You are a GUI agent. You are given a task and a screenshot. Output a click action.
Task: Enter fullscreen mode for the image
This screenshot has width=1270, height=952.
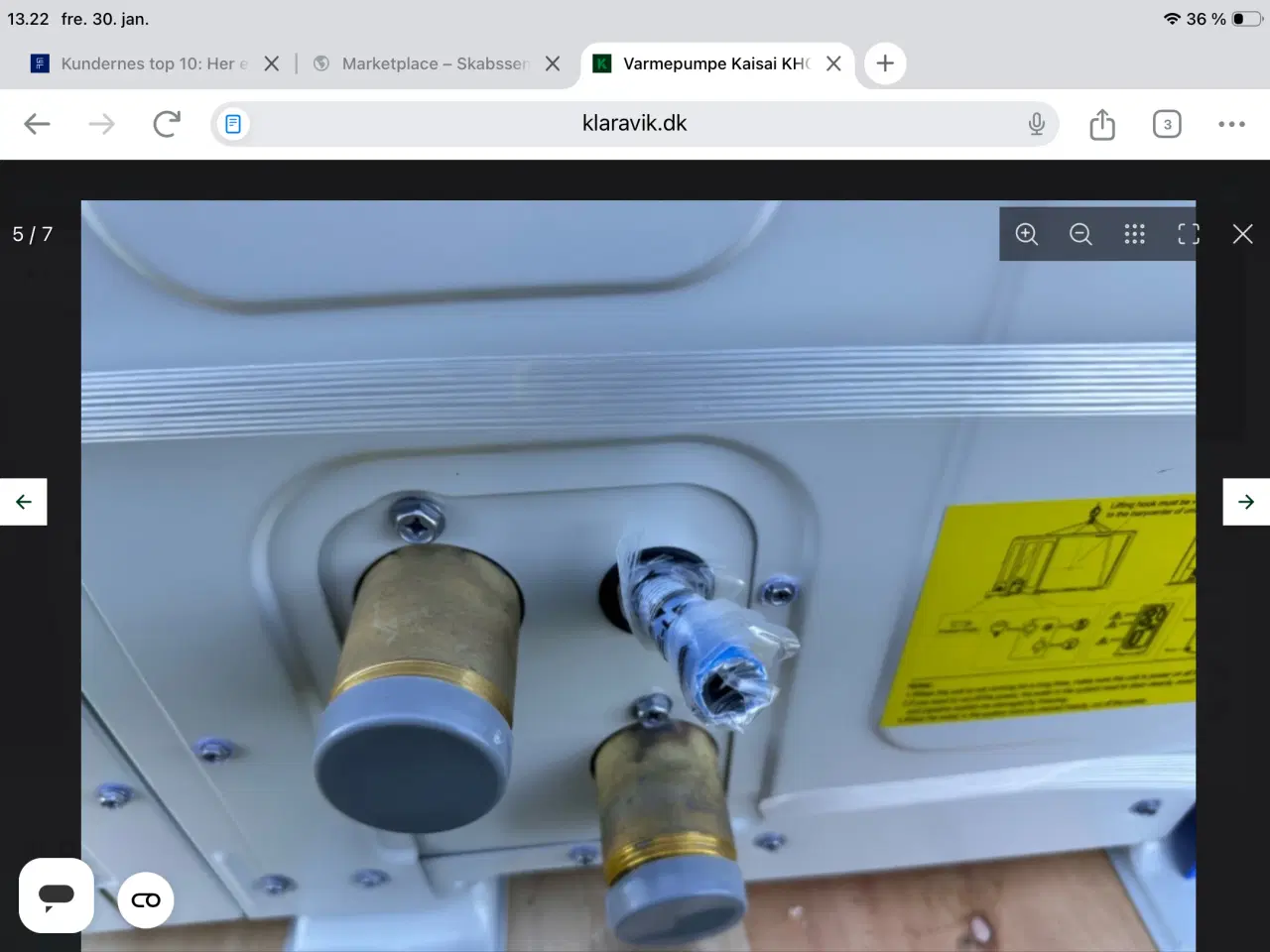[1188, 234]
